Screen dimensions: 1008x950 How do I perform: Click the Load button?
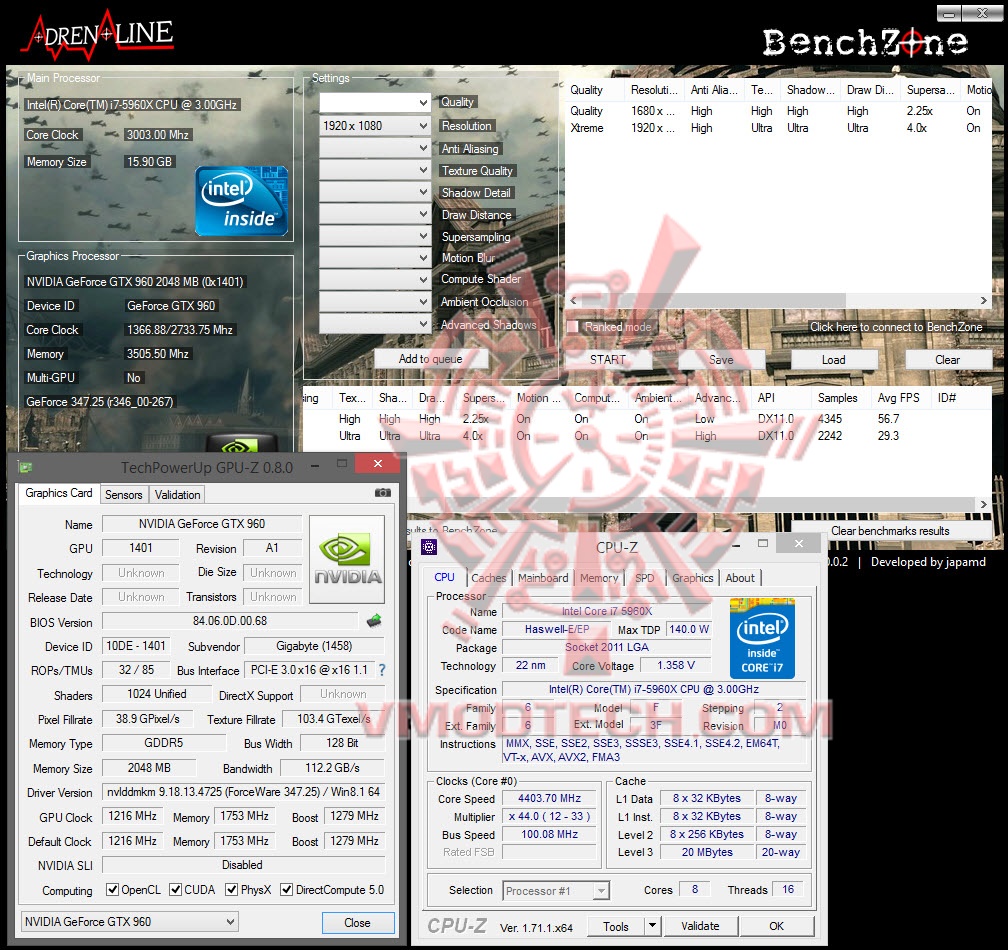[834, 359]
